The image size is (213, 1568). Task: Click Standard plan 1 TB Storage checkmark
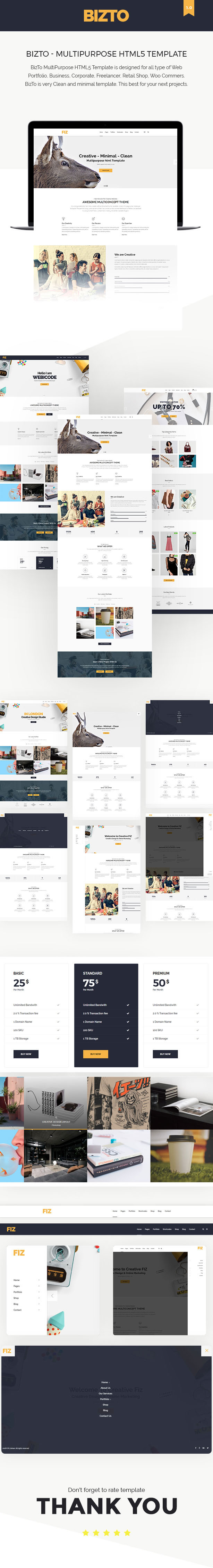coord(128,1039)
